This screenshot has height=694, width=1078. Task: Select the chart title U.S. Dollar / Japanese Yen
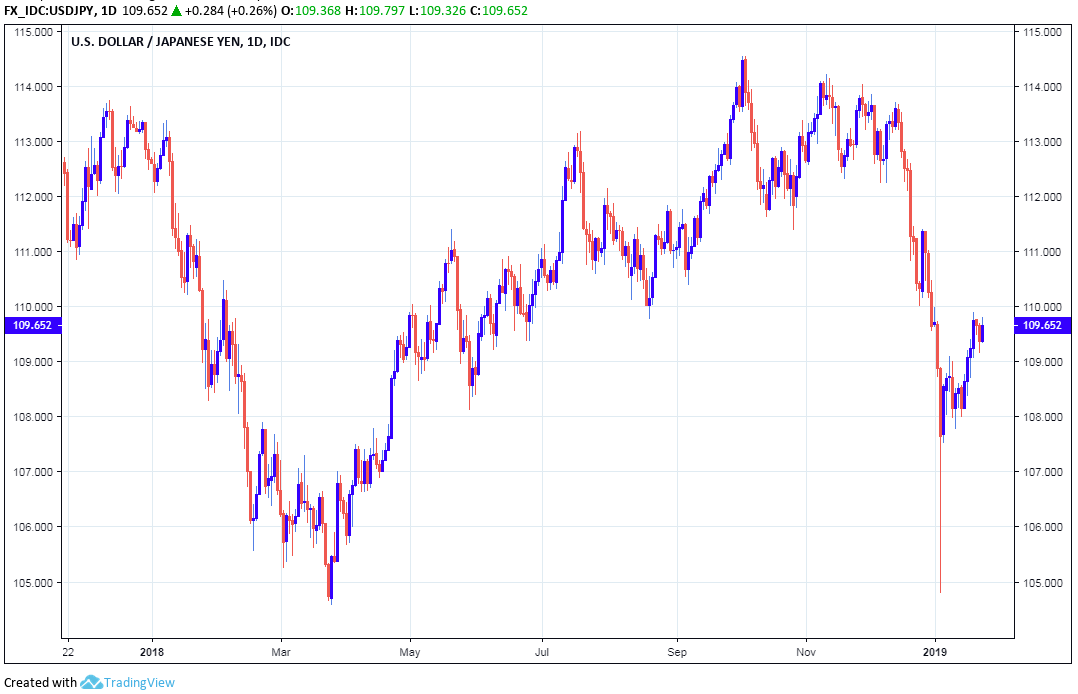(167, 41)
